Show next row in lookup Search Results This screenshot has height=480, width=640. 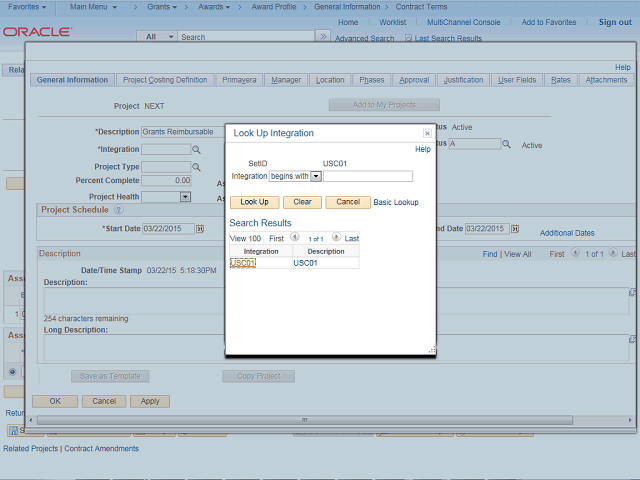coord(336,237)
